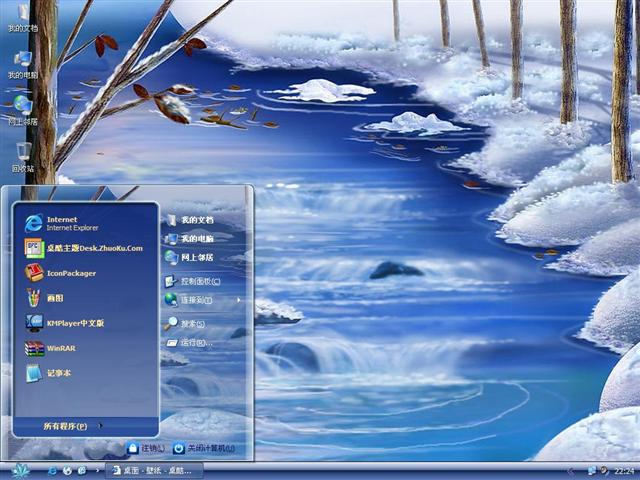Open the 回收站 Recycle Bin desktop icon
The height and width of the screenshot is (480, 640).
pyautogui.click(x=22, y=156)
